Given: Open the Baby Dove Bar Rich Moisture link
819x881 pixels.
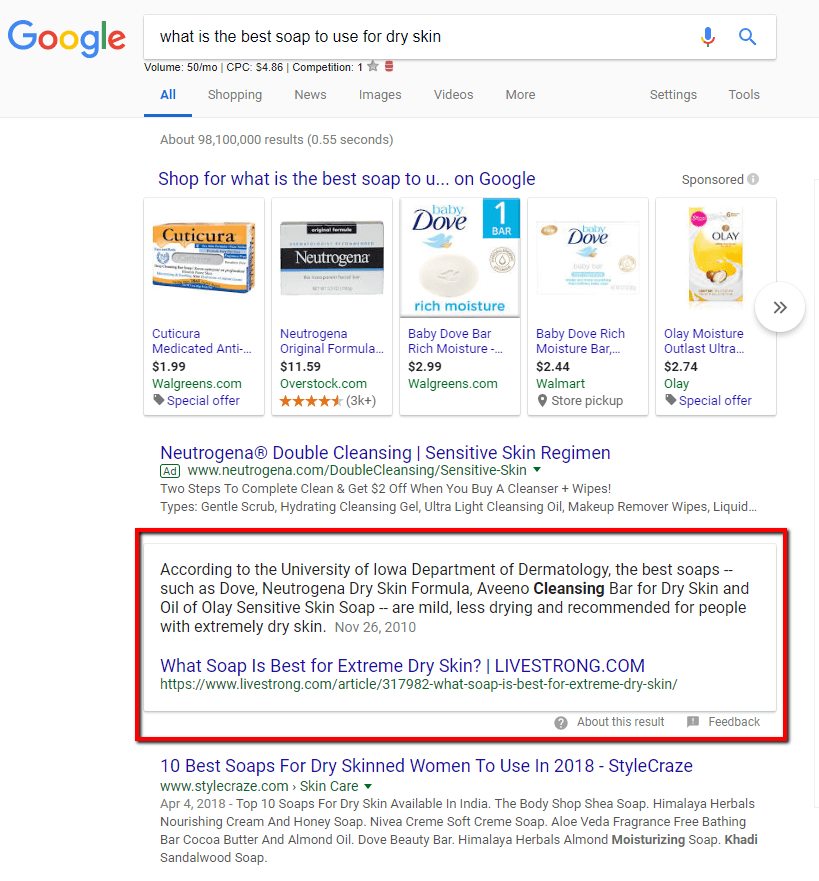Looking at the screenshot, I should [x=455, y=341].
